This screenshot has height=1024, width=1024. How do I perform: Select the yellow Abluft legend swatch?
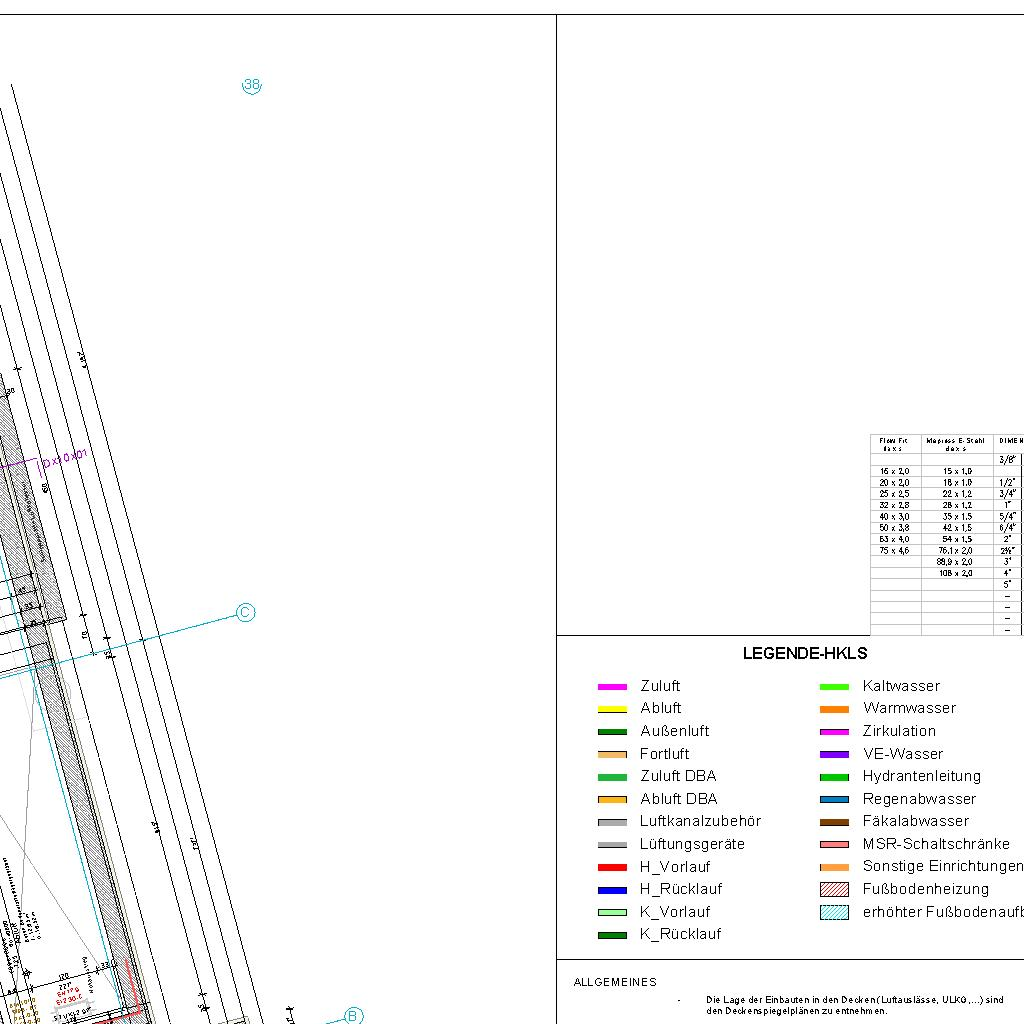coord(611,709)
